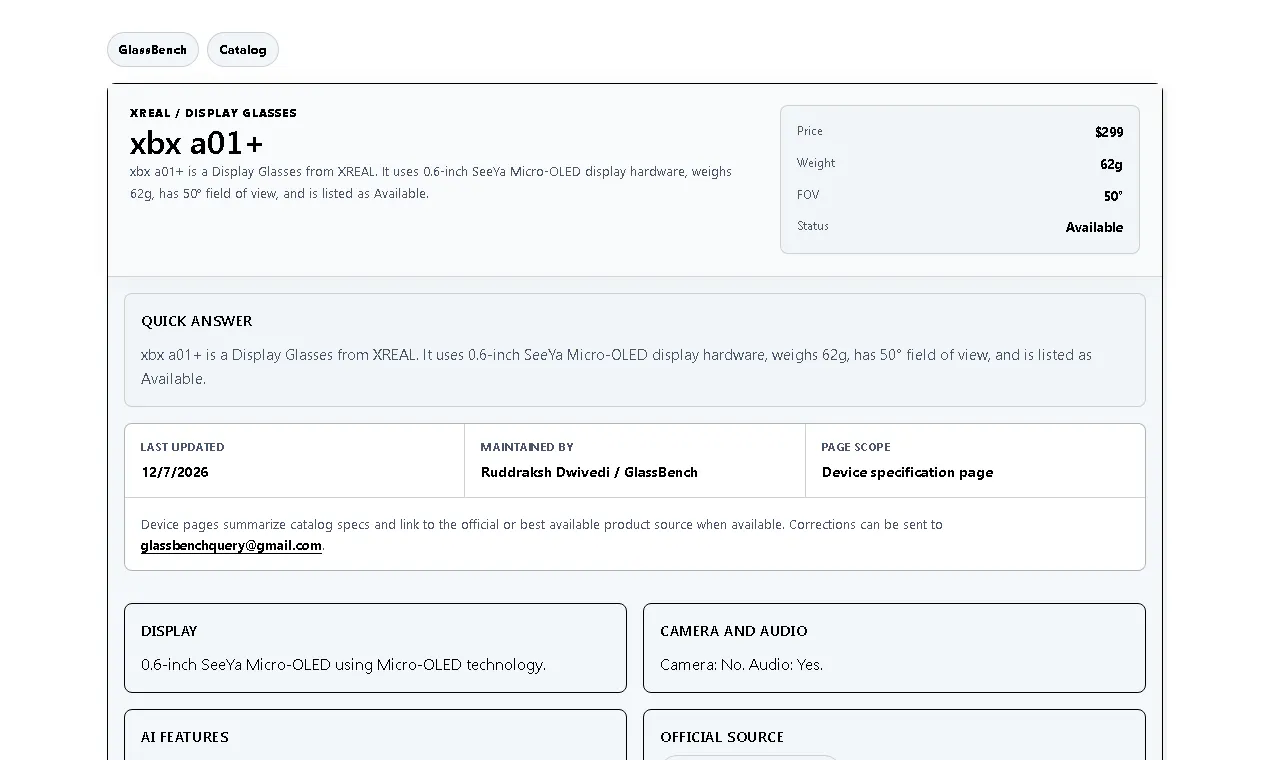Select Camera: No. Audio: Yes. text
Viewport: 1270px width, 760px height.
(741, 664)
